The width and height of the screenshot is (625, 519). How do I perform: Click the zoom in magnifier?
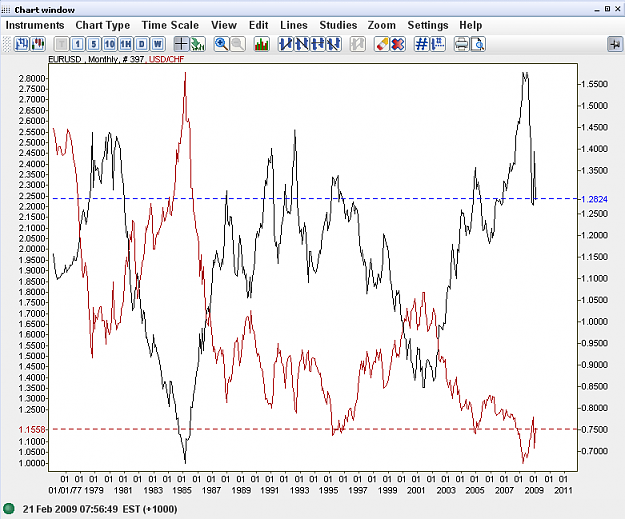(x=221, y=44)
